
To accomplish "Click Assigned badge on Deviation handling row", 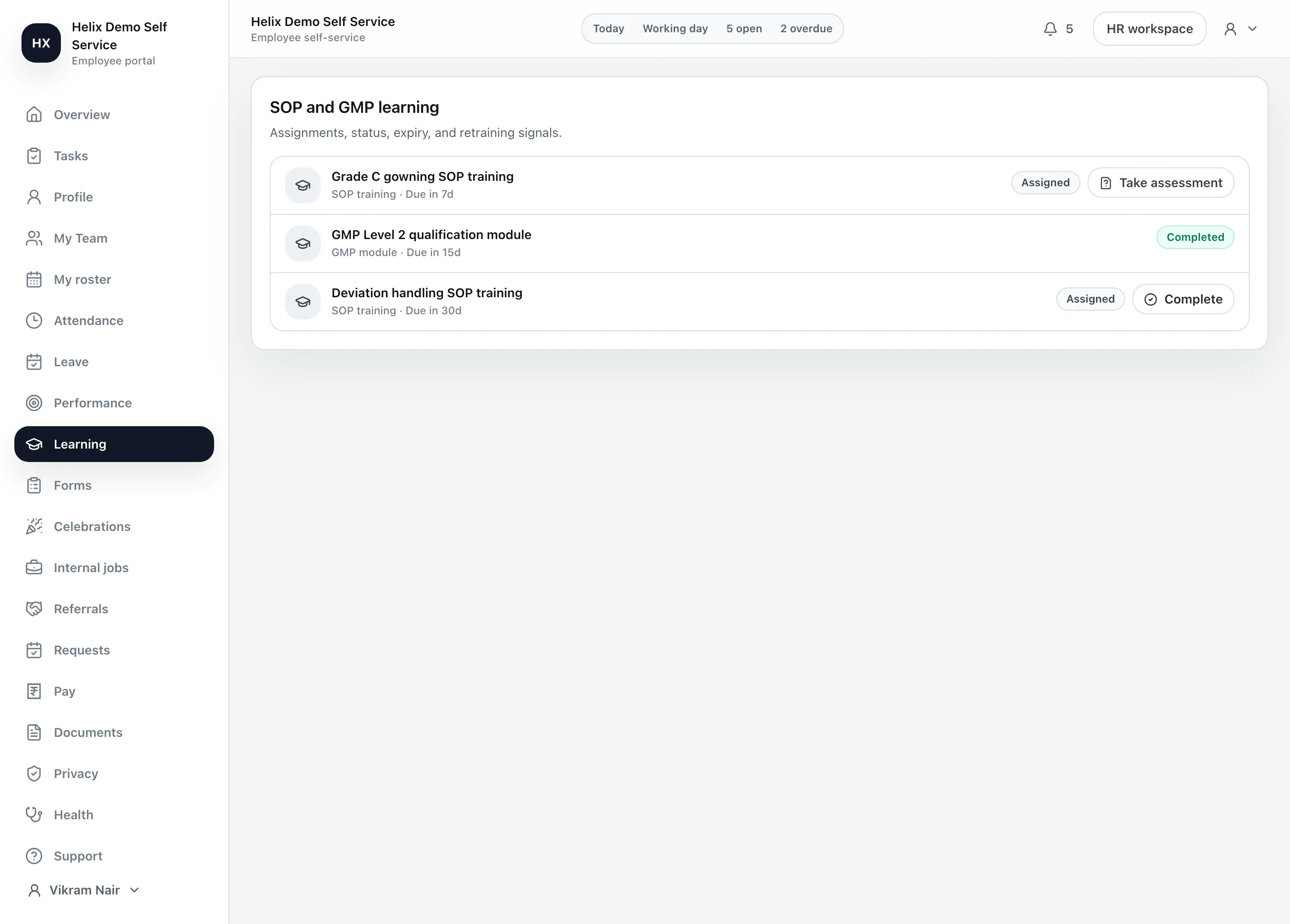I will point(1090,299).
